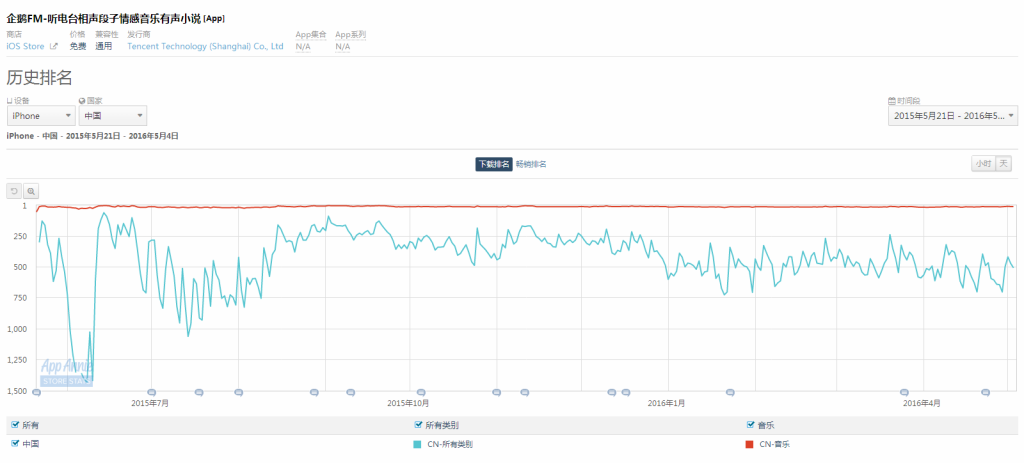Click the 750 y-axis label

coord(20,298)
